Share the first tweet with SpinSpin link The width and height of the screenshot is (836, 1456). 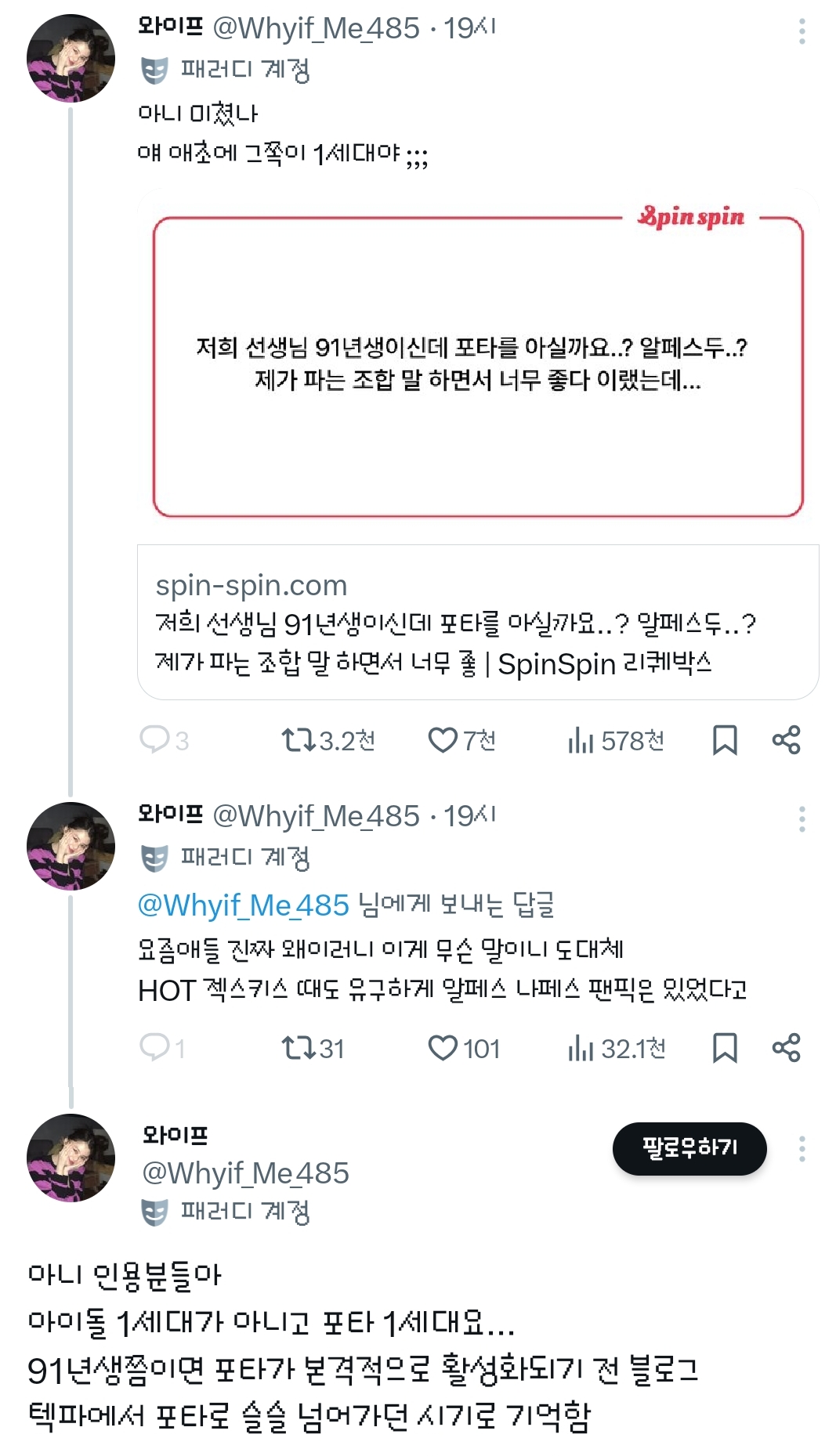(x=786, y=739)
